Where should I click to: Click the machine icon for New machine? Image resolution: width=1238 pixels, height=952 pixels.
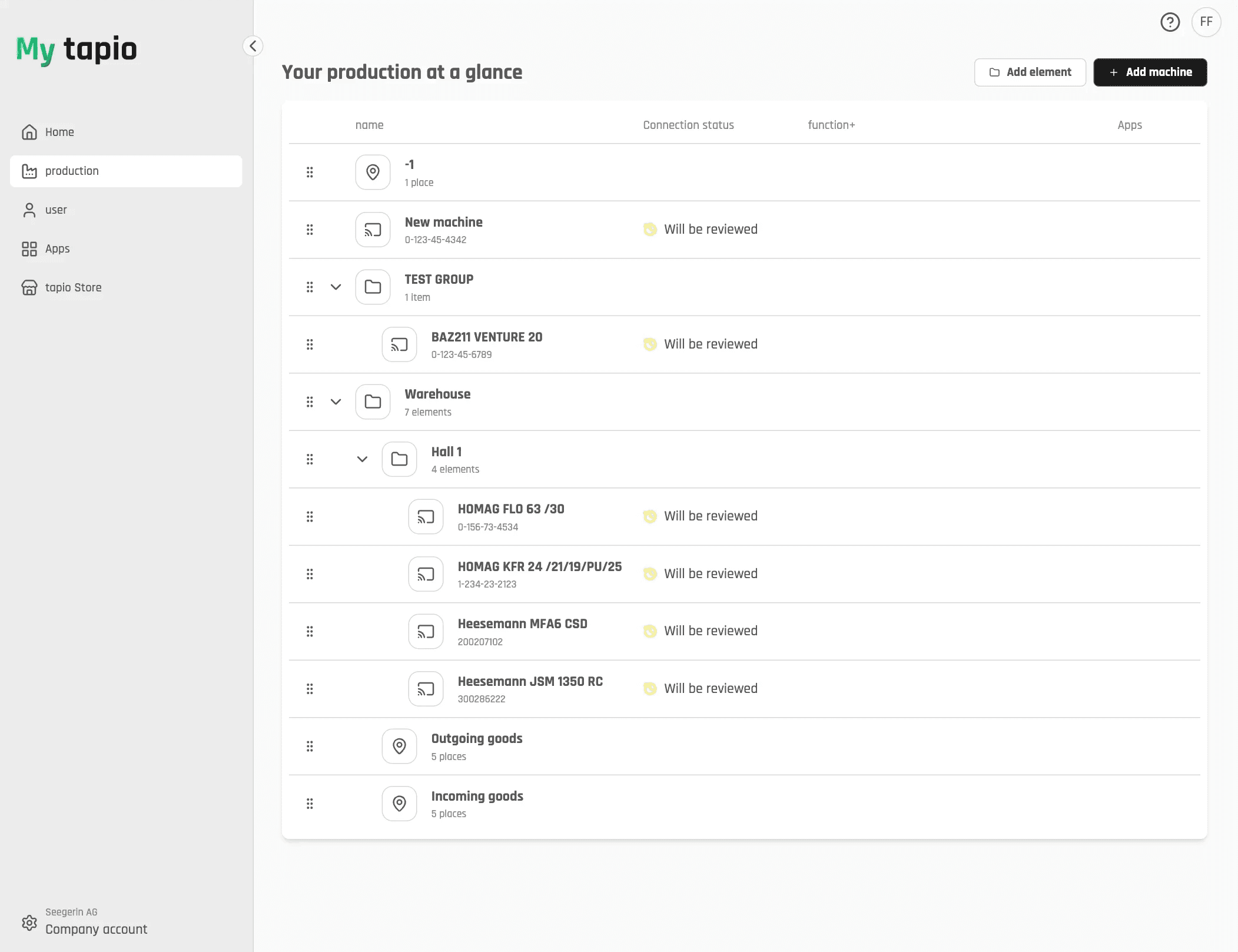373,230
